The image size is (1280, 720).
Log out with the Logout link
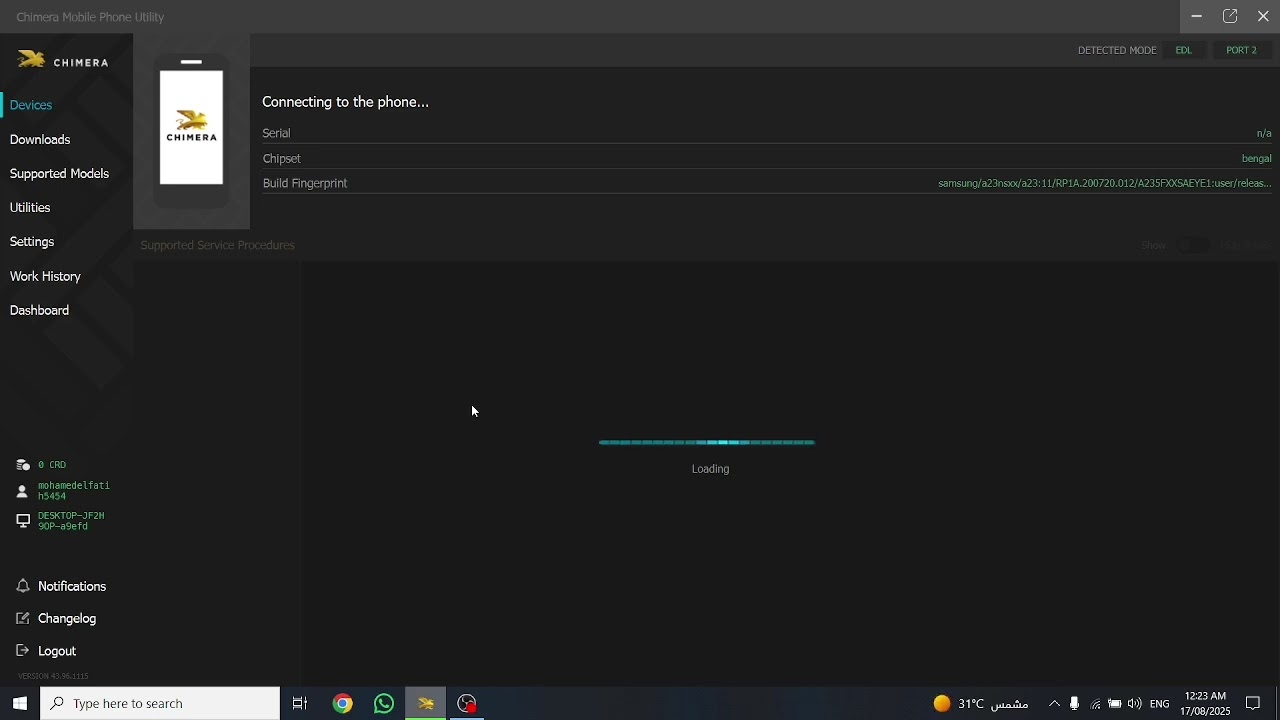[x=57, y=652]
